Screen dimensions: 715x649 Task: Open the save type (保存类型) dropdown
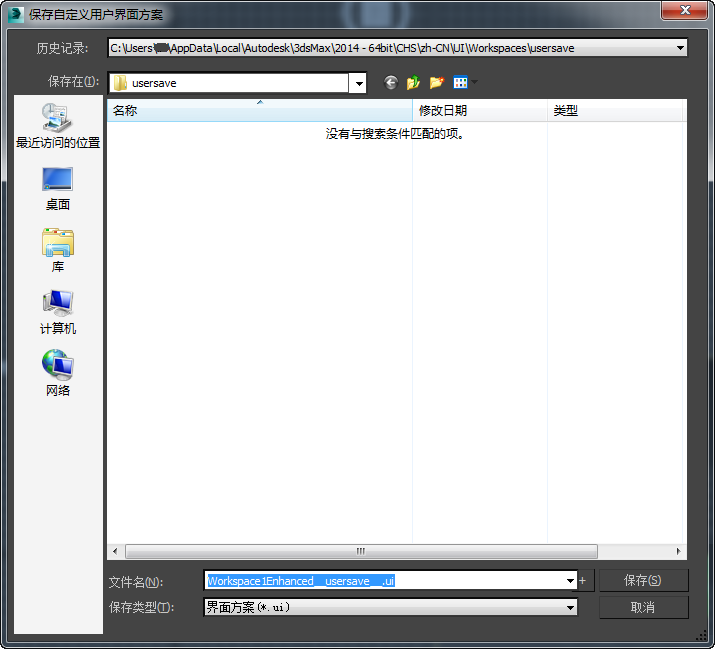(391, 607)
